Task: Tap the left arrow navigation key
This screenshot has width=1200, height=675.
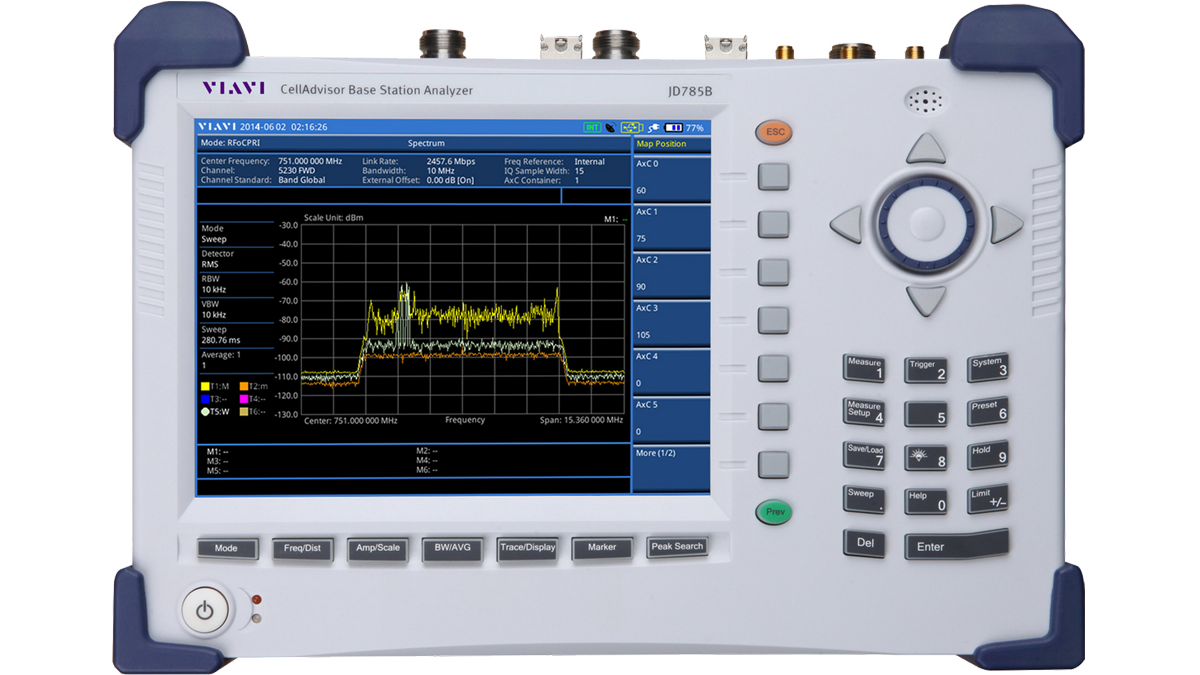Action: (x=846, y=225)
